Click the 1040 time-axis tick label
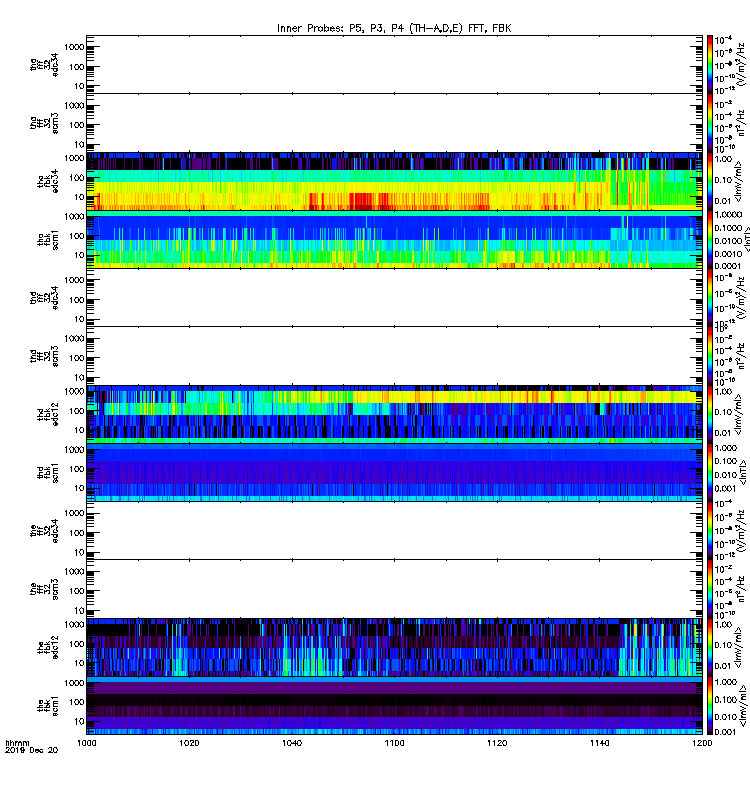Image resolution: width=750 pixels, height=800 pixels. 292,743
